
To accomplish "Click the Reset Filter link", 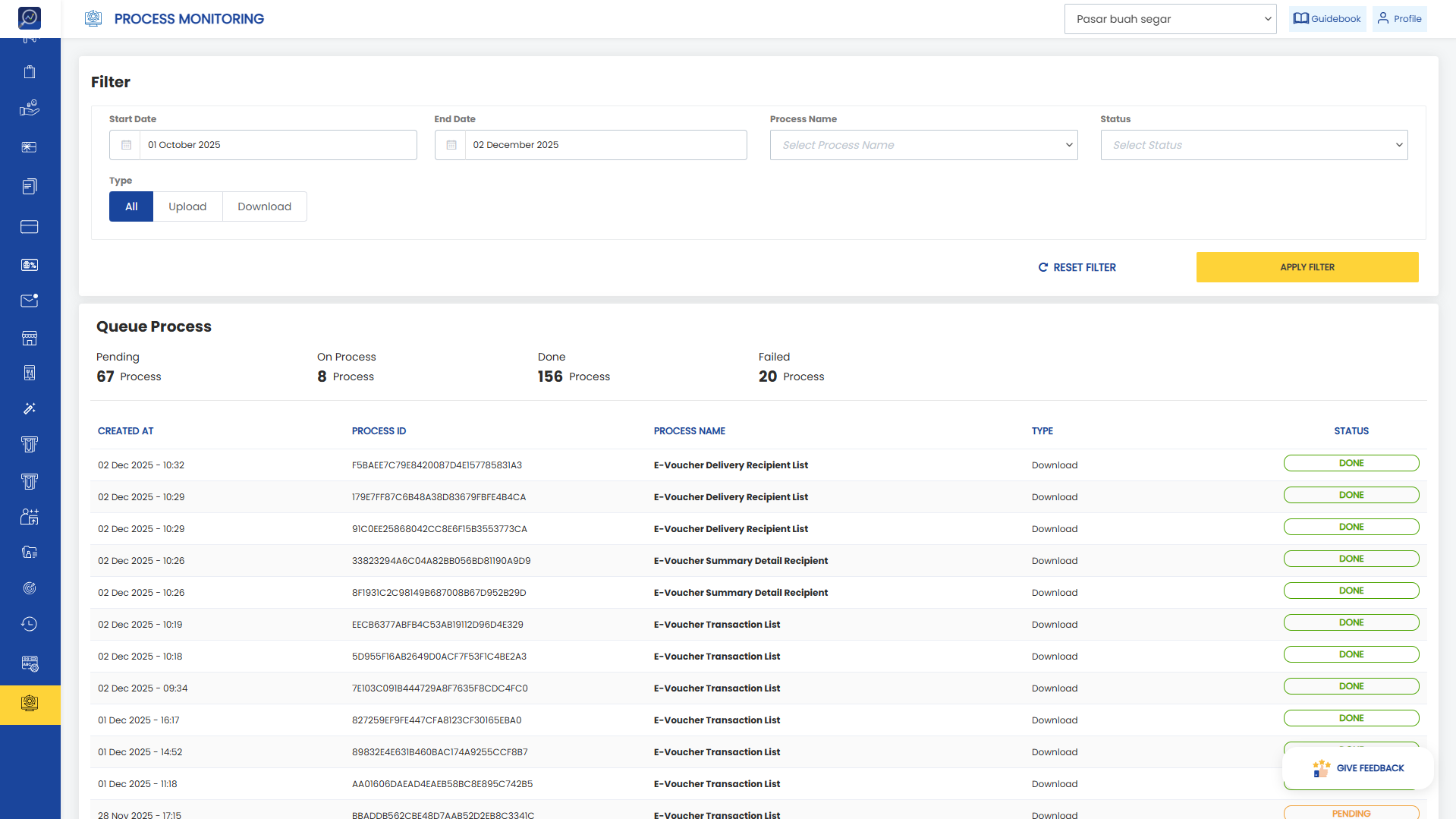I will click(1077, 267).
